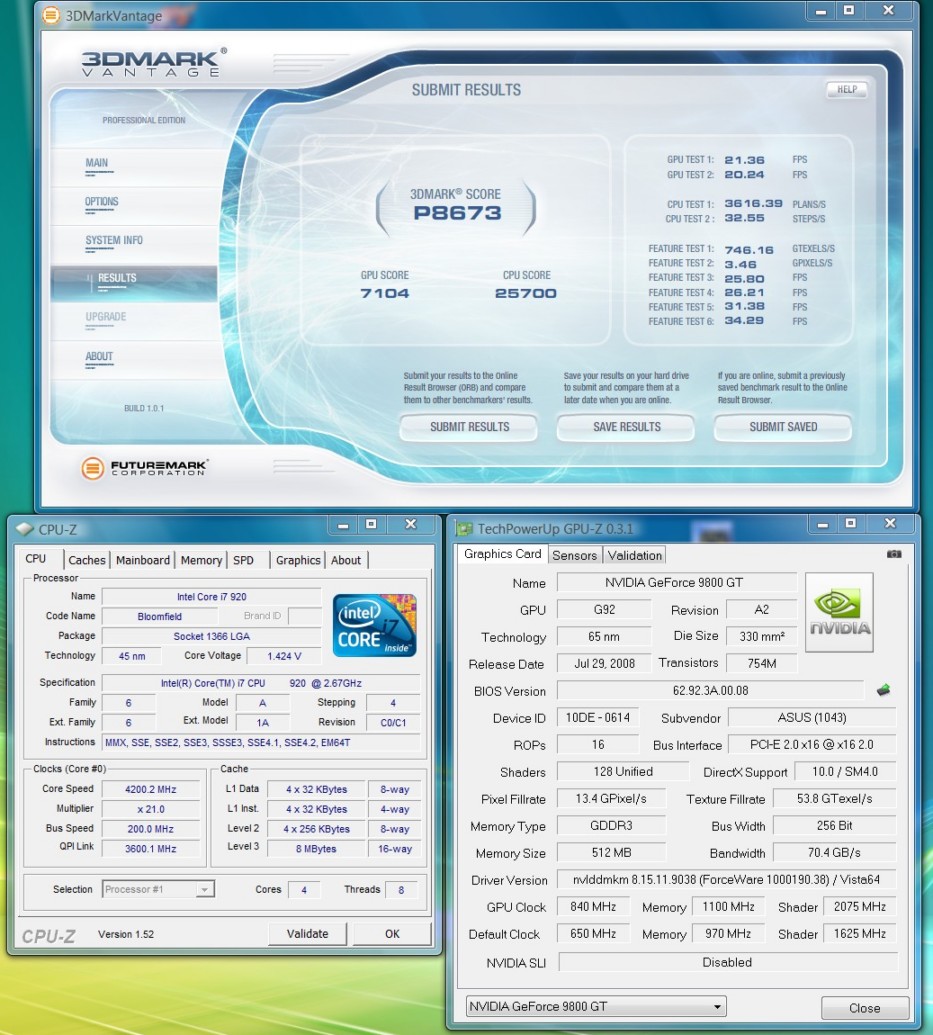The height and width of the screenshot is (1035, 933).
Task: Click the Instructions field in CPU-Z
Action: click(261, 743)
